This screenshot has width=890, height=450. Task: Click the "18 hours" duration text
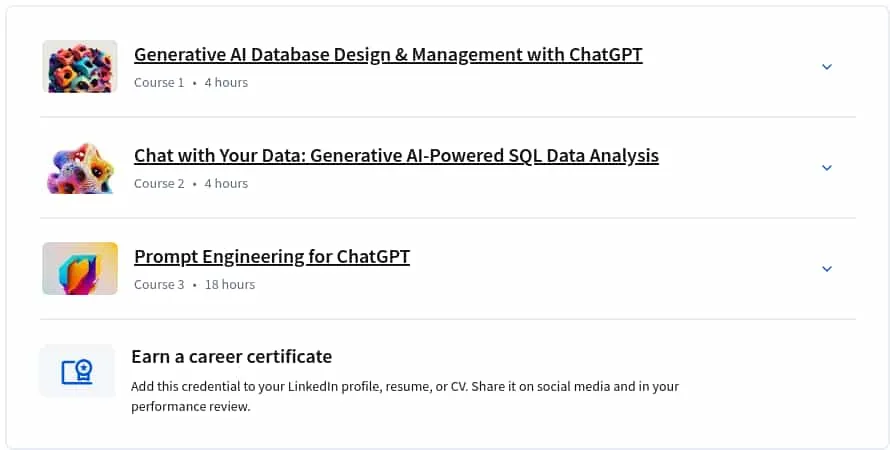[x=230, y=285]
